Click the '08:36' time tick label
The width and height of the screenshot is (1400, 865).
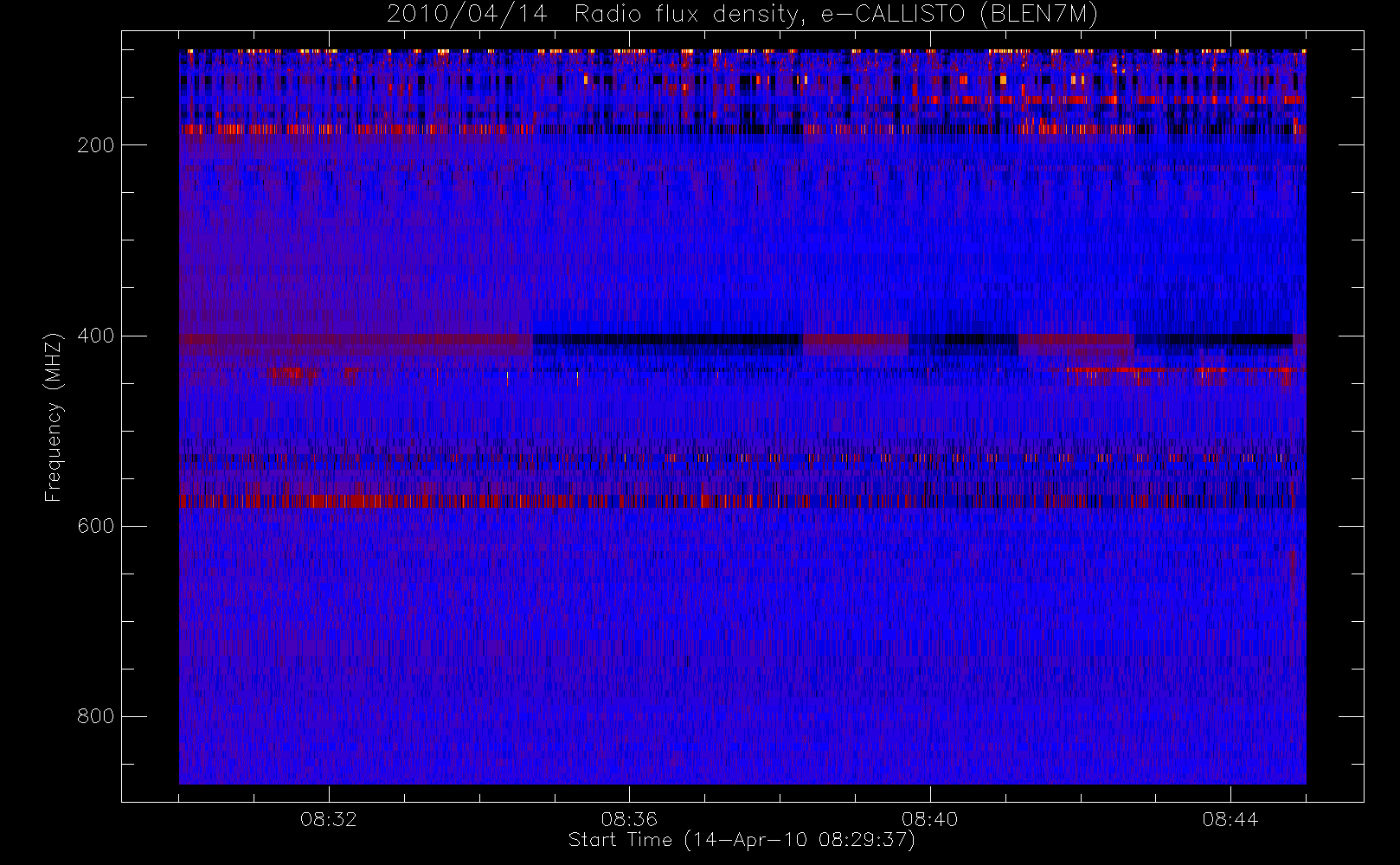tap(629, 819)
